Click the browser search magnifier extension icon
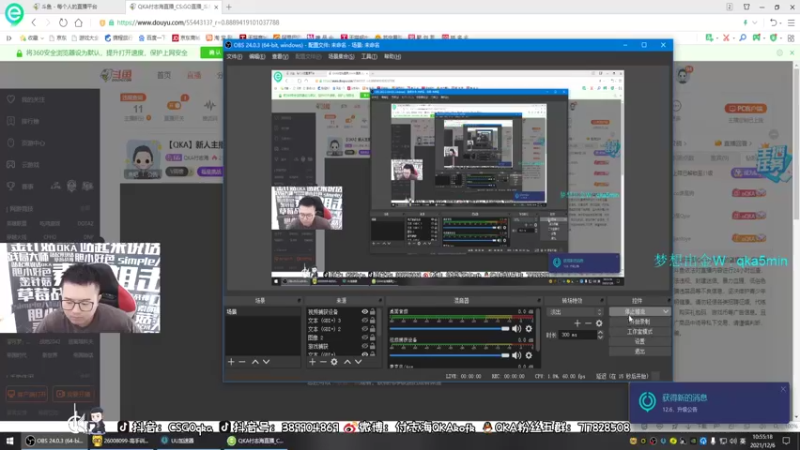This screenshot has width=800, height=450. 743,38
